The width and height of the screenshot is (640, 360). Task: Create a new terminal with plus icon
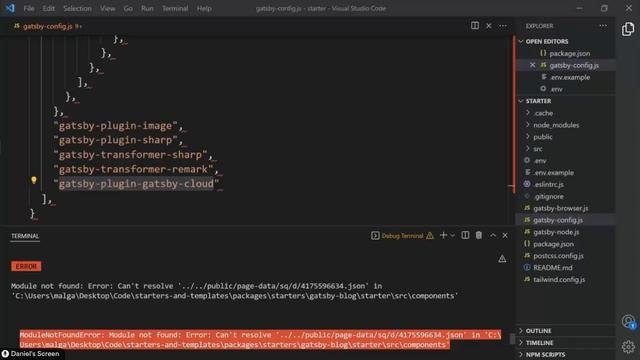[x=443, y=235]
